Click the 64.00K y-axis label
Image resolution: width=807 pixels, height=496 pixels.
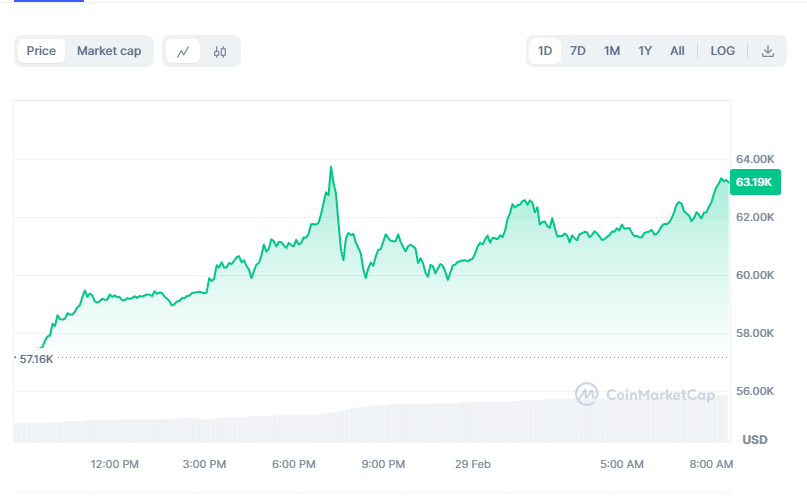click(755, 159)
